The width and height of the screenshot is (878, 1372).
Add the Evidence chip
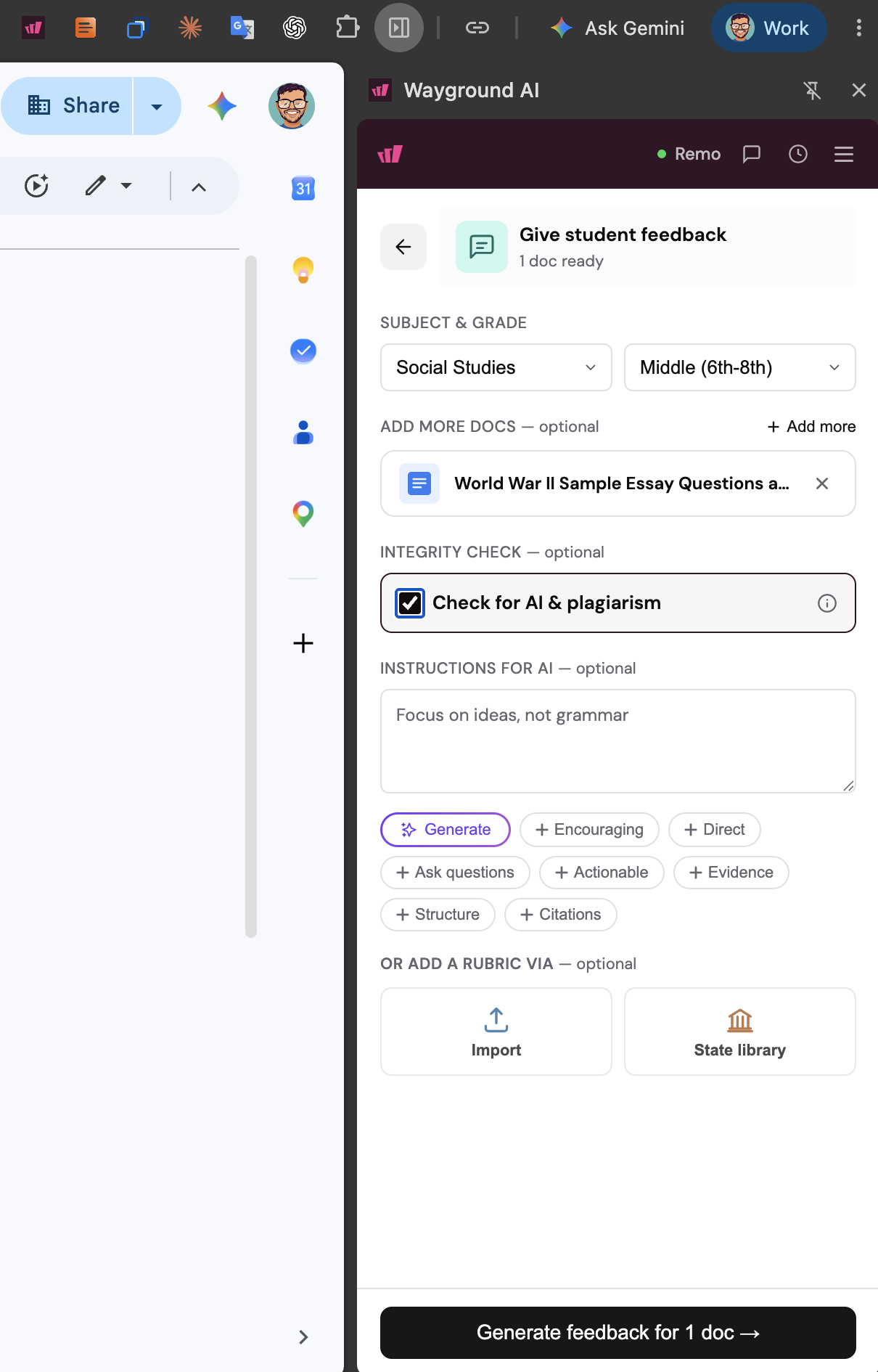(731, 873)
